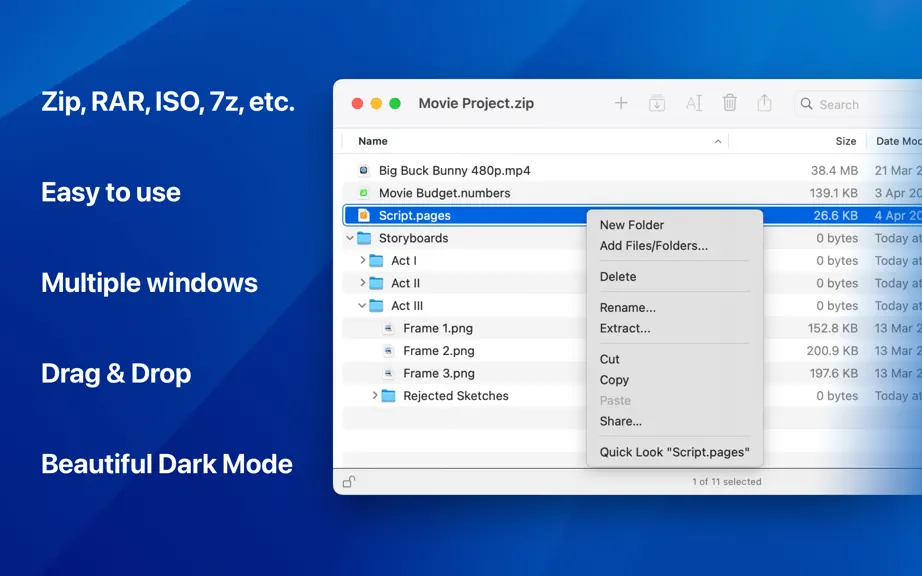Click the 38.4 MB size value

point(834,170)
